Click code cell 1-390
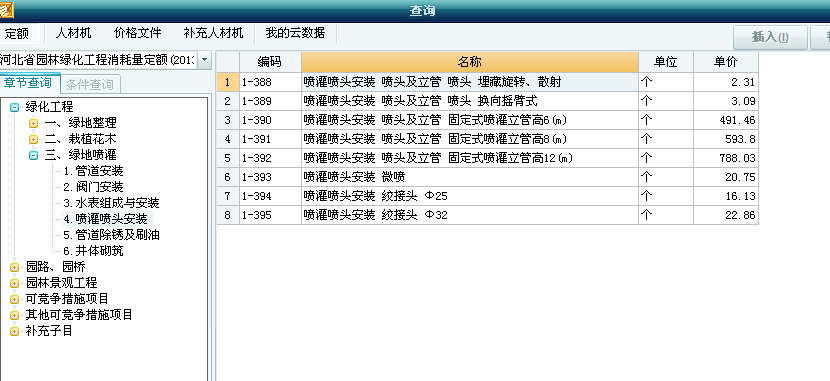Image resolution: width=830 pixels, height=381 pixels. click(270, 120)
